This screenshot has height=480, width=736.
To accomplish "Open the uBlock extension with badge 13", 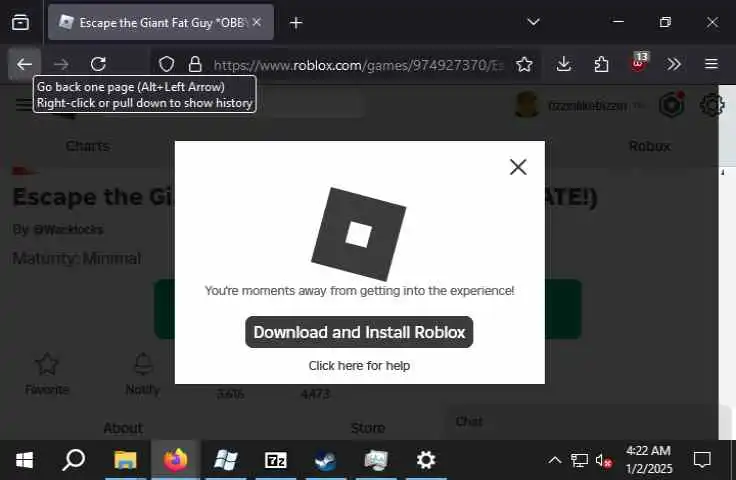I will [x=639, y=62].
